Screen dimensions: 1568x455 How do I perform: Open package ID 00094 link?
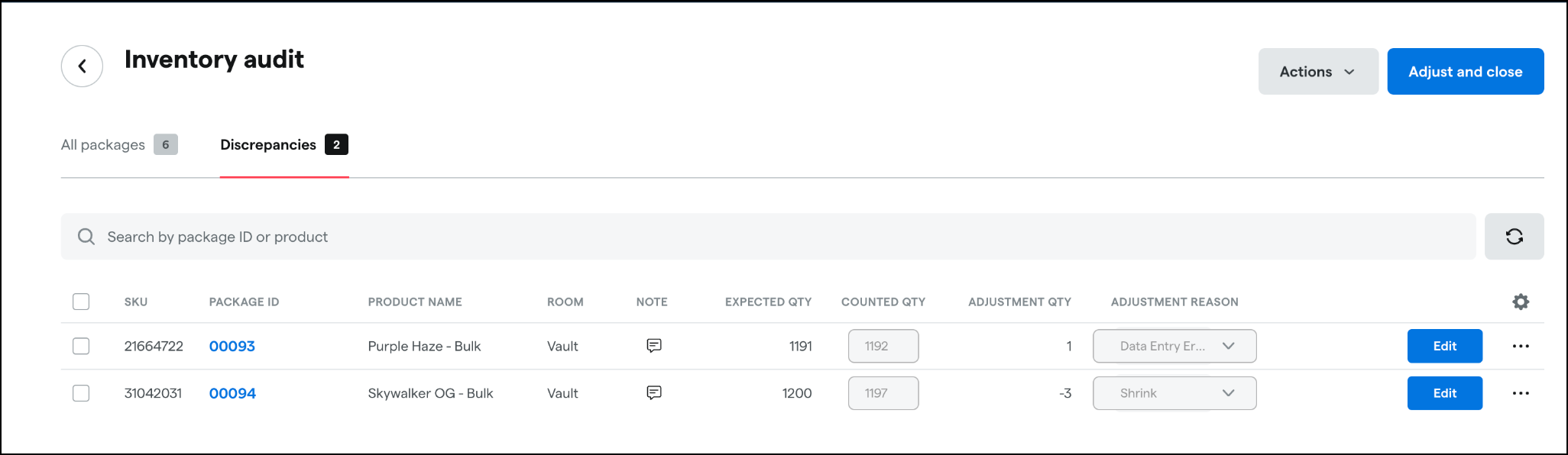232,393
